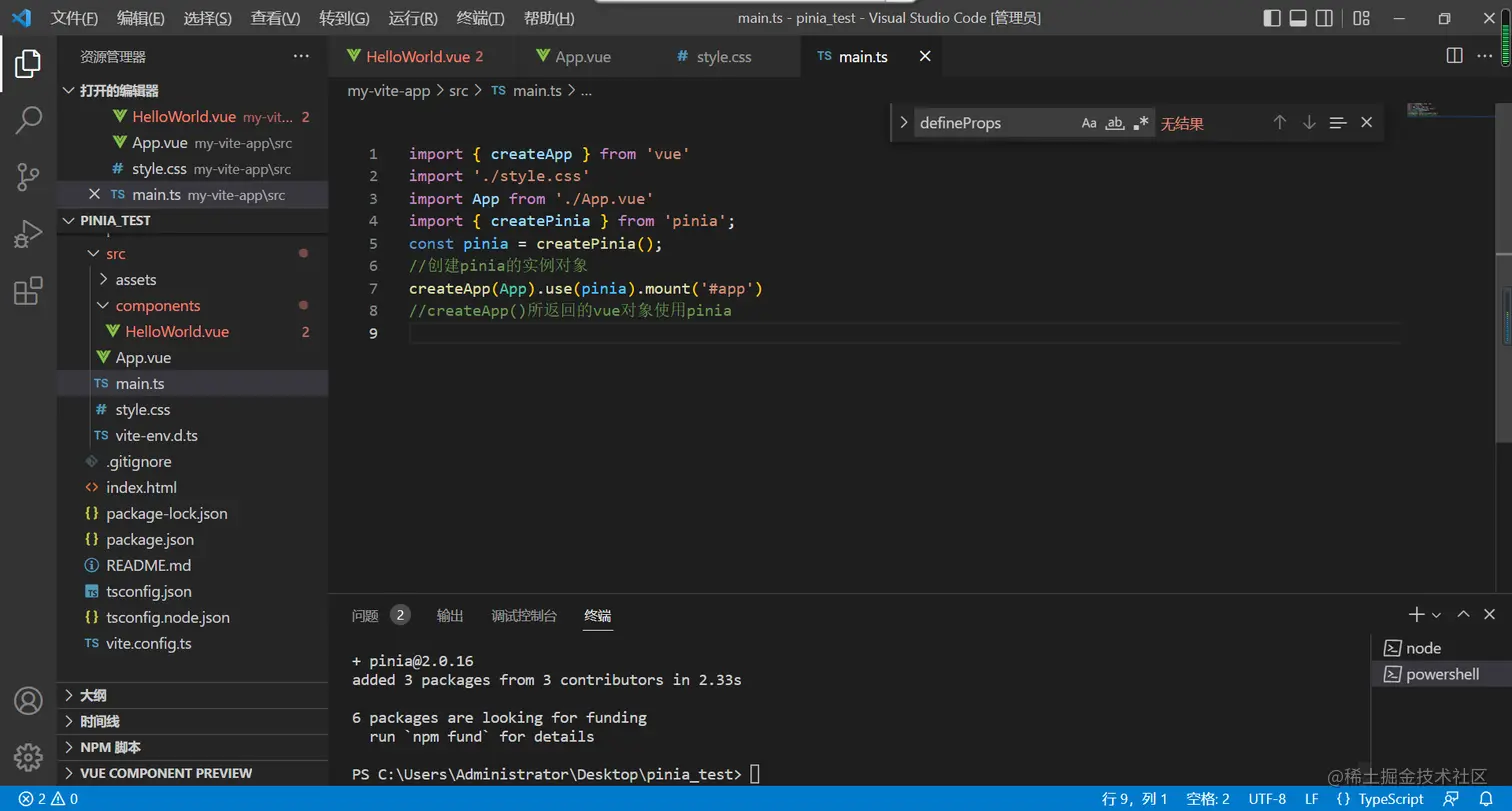Collapse the src folder

tap(193, 254)
